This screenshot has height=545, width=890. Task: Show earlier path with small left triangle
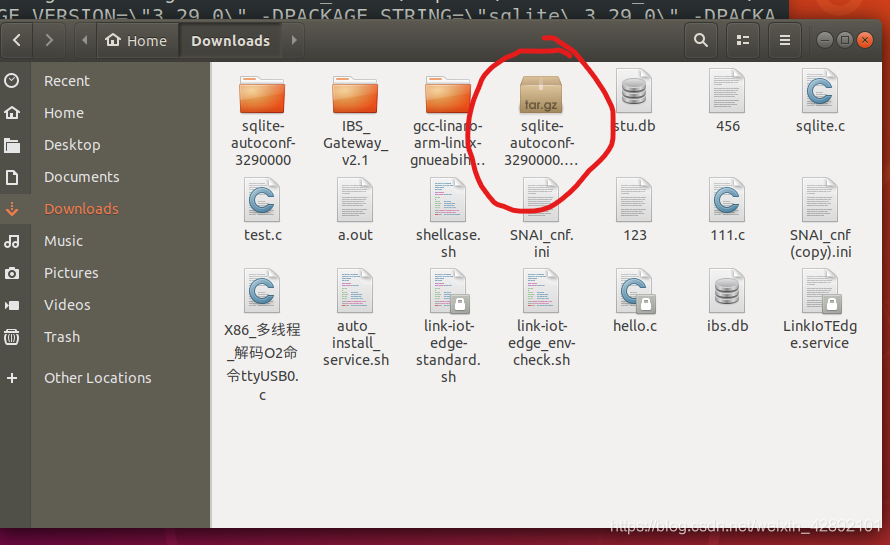click(85, 40)
